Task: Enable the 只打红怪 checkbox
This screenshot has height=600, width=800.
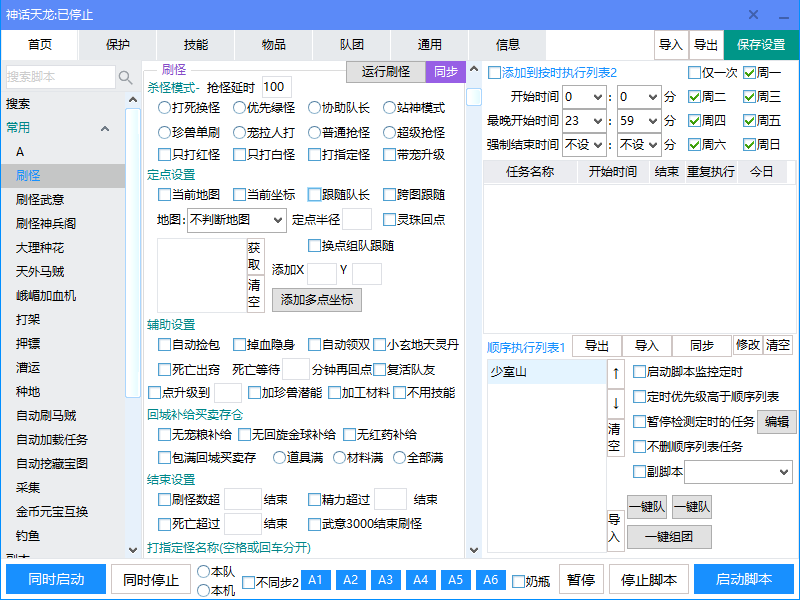Action: tap(189, 154)
